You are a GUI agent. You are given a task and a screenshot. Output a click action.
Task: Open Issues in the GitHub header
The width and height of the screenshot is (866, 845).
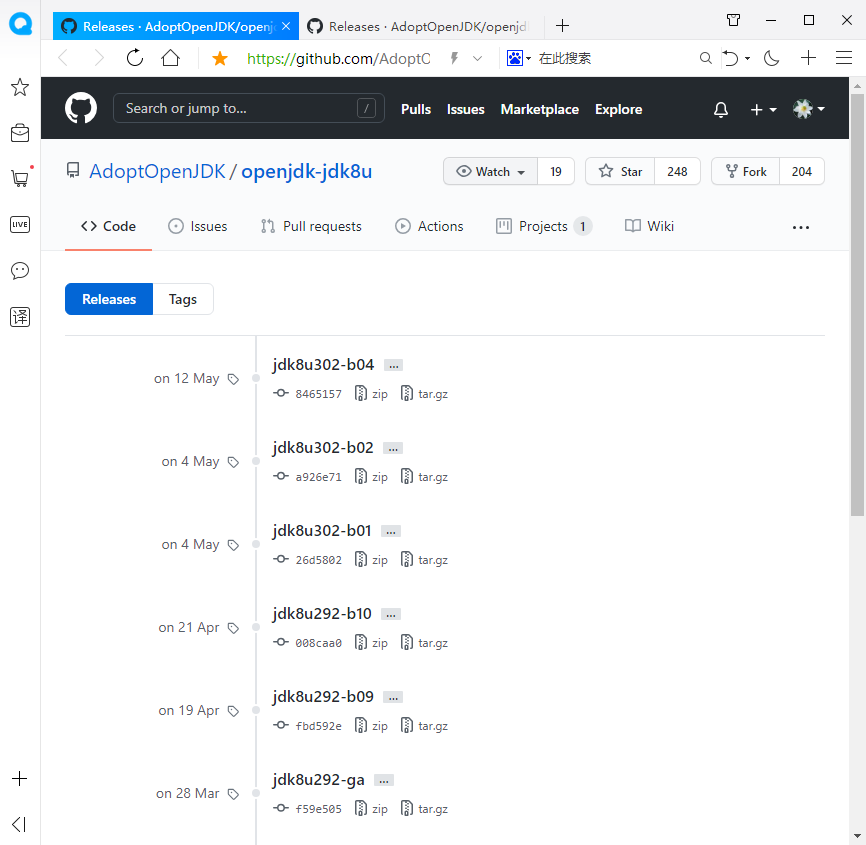(466, 109)
